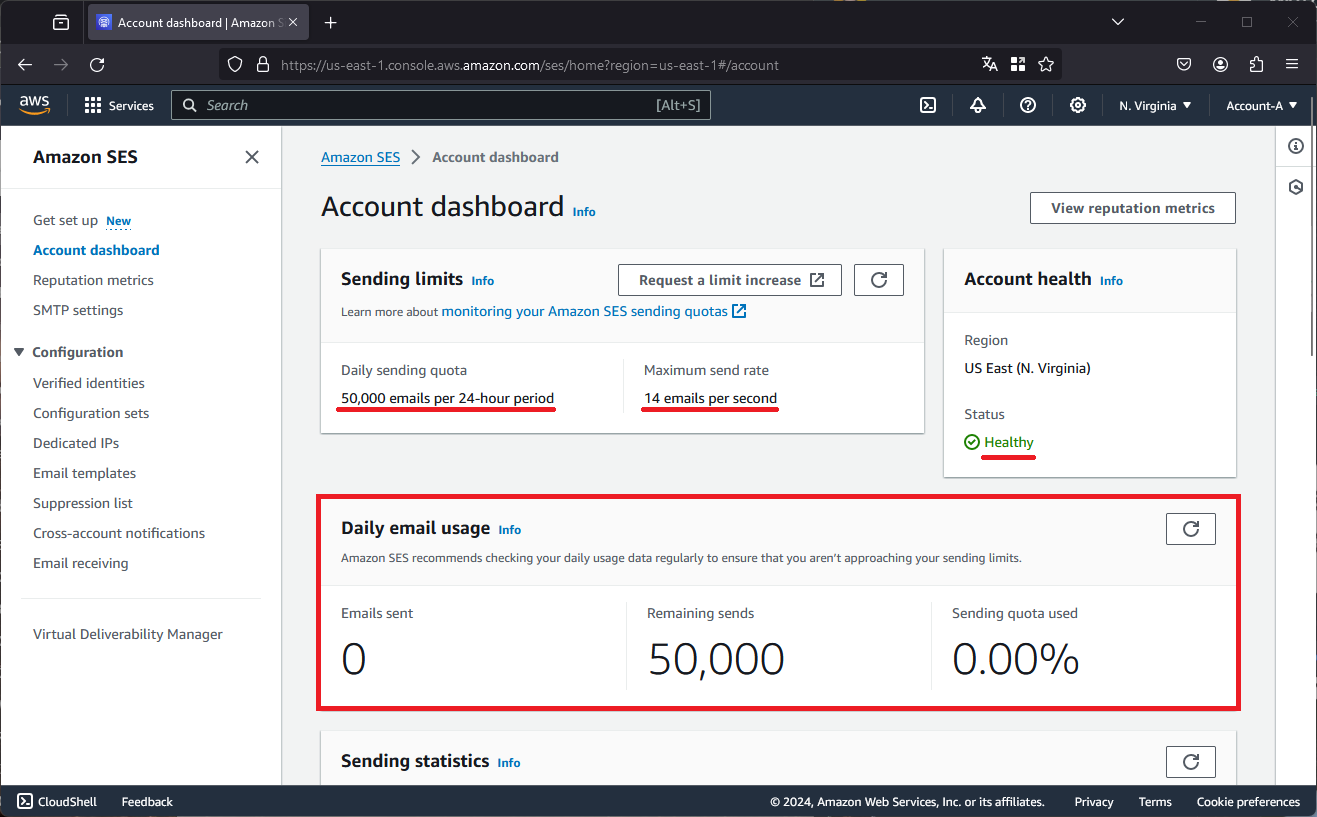The width and height of the screenshot is (1317, 817).
Task: Open Feedback in footer
Action: coord(147,802)
